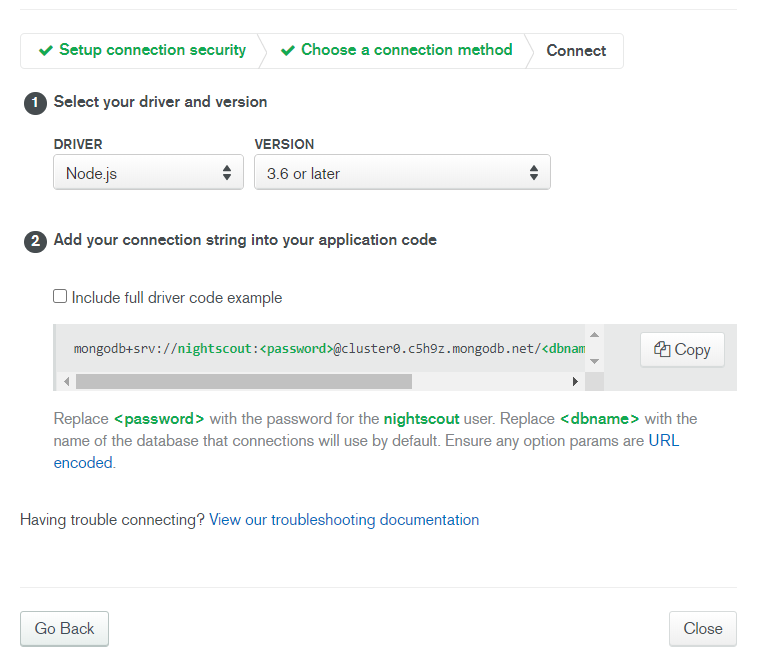Enable Include full driver code example checkbox
Viewport: 759px width, 665px height.
[60, 296]
